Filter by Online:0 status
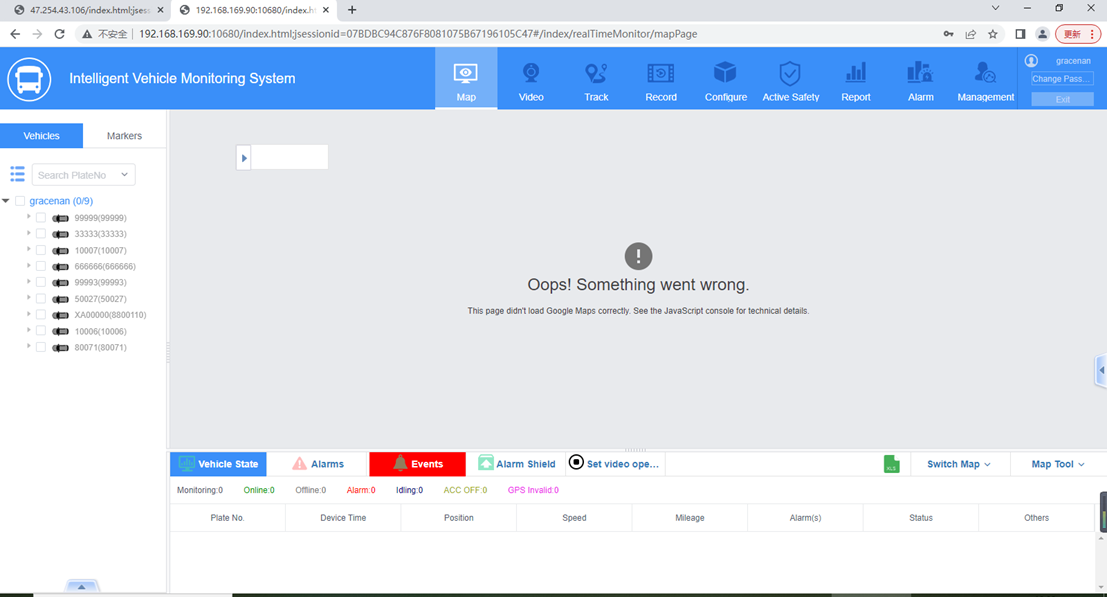The width and height of the screenshot is (1108, 597). (259, 490)
